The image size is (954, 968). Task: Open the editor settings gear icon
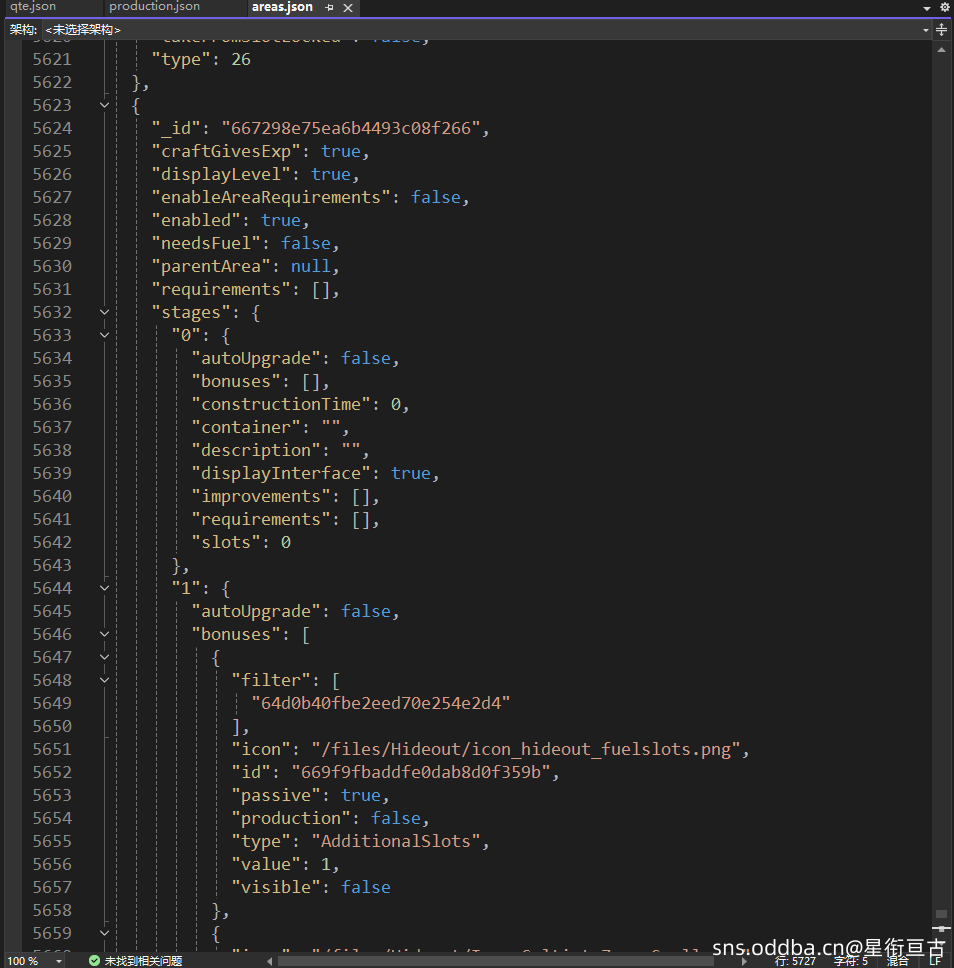[944, 7]
